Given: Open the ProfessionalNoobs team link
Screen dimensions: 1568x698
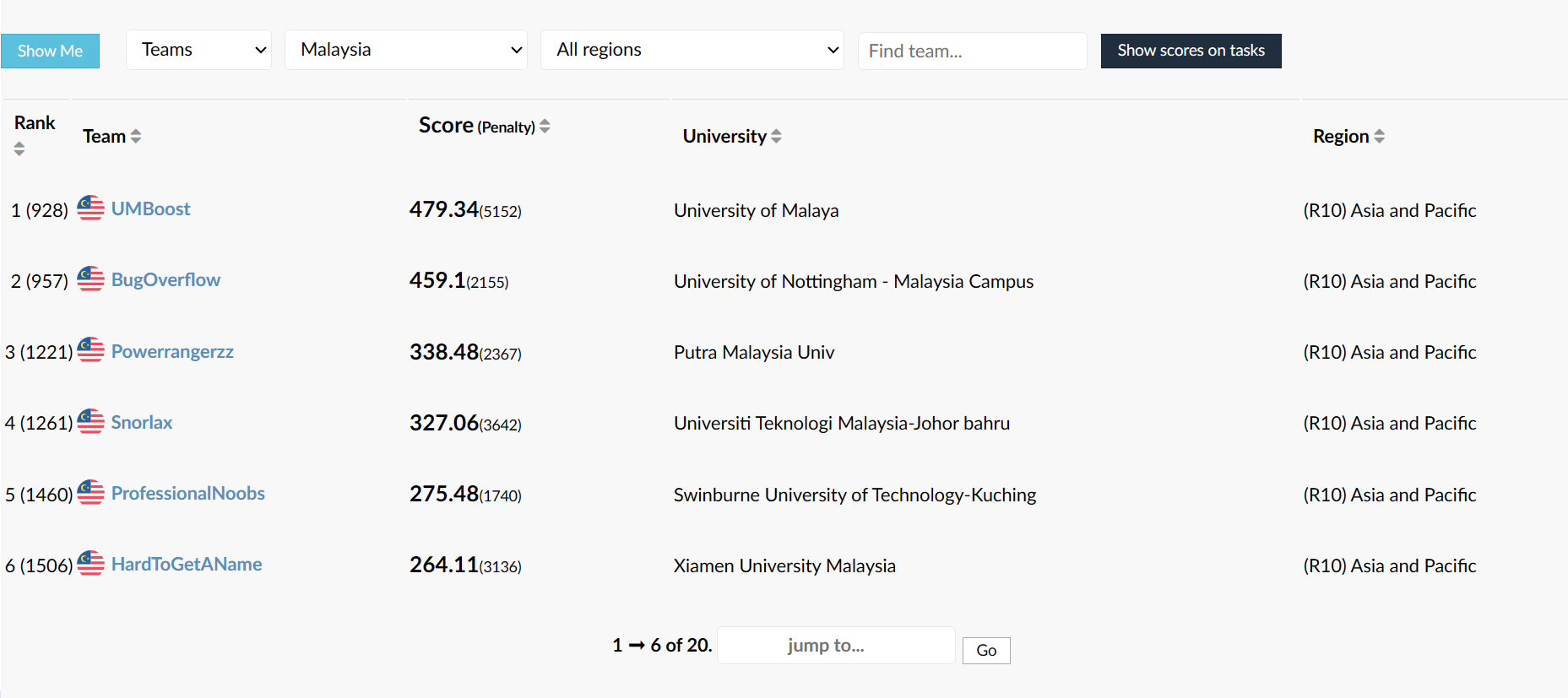Looking at the screenshot, I should (x=188, y=493).
